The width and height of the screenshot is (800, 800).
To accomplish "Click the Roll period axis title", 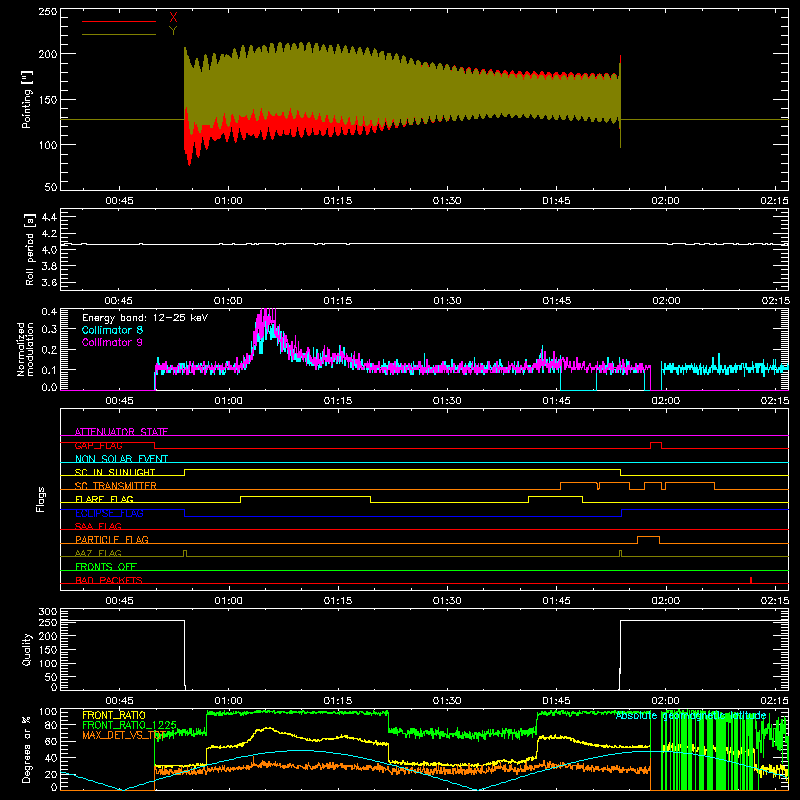I will coord(30,249).
